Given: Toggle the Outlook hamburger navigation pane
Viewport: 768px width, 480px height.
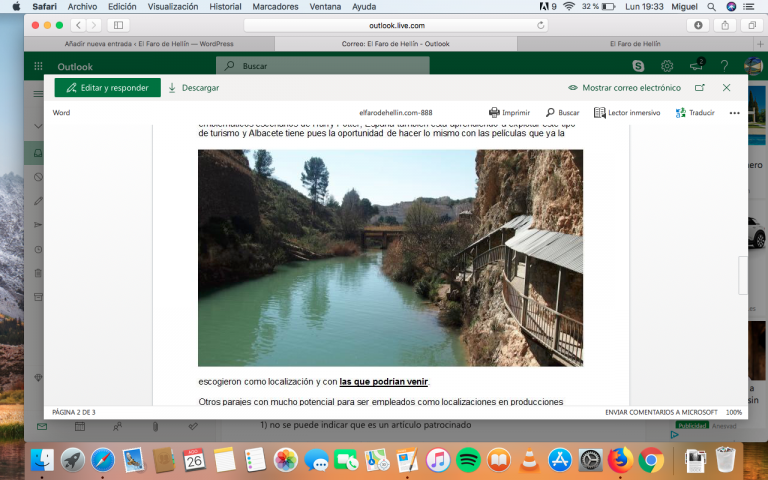Looking at the screenshot, I should point(38,94).
